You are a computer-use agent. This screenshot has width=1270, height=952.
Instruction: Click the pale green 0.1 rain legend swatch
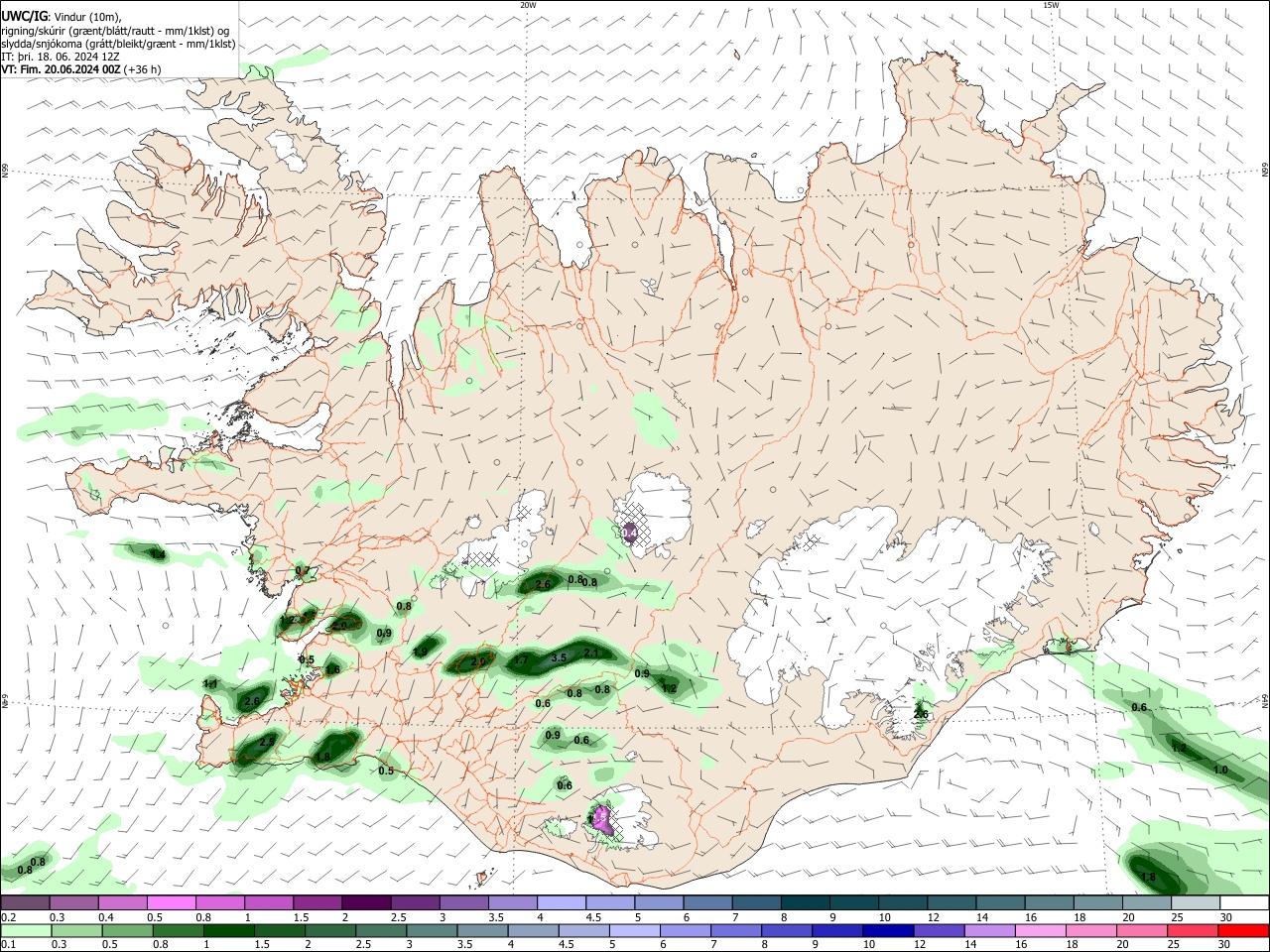[x=25, y=930]
